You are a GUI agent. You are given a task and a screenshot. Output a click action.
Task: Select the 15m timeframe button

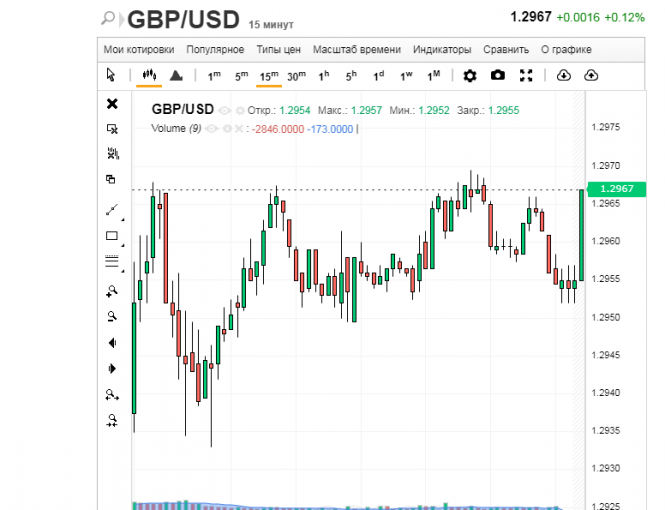(x=269, y=76)
